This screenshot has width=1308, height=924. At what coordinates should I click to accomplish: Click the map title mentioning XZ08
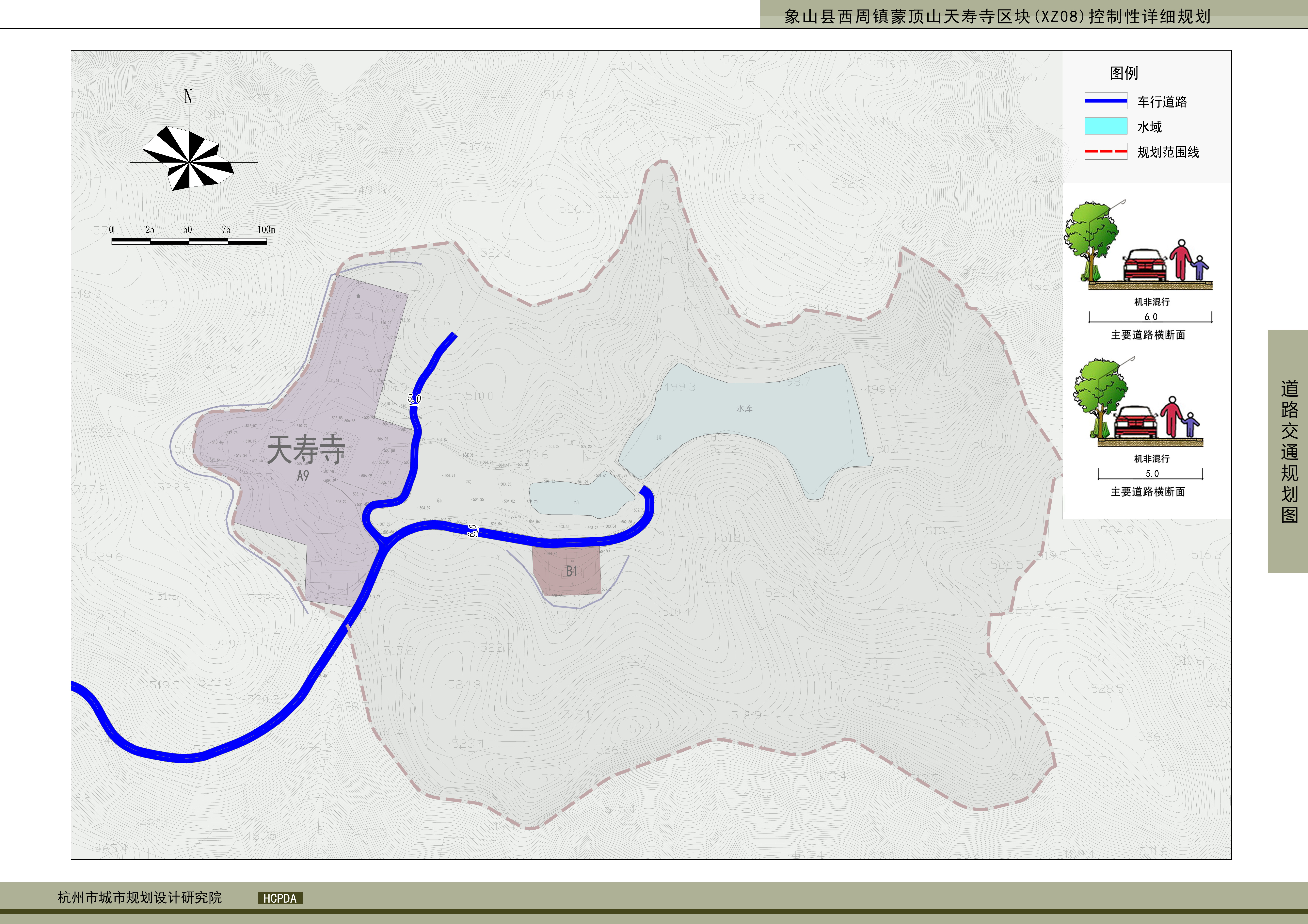pos(997,17)
